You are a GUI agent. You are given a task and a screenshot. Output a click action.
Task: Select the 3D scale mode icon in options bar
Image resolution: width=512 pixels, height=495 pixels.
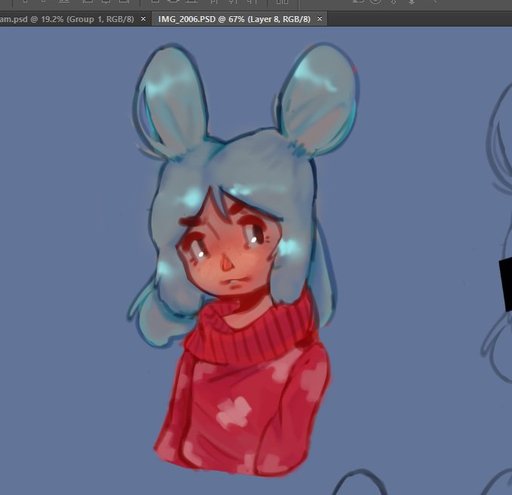[434, 1]
